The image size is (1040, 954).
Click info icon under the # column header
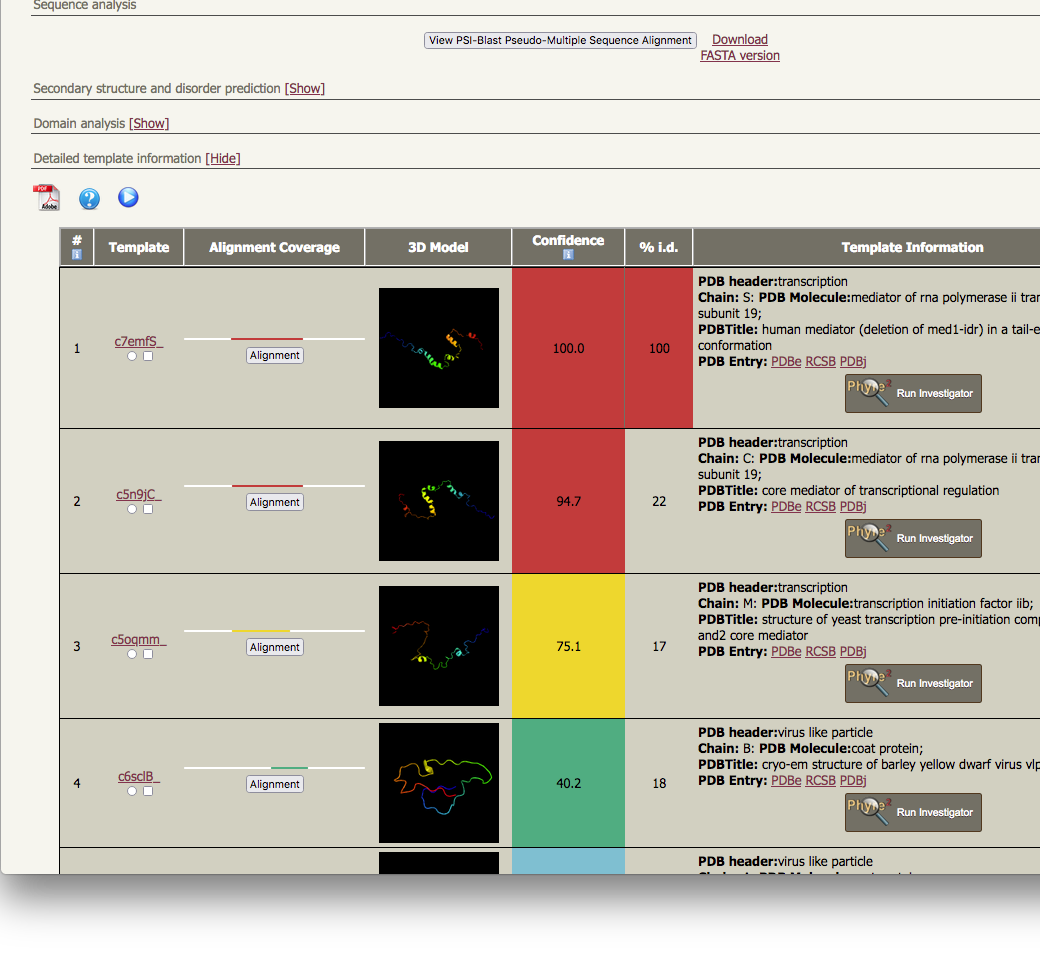point(77,255)
